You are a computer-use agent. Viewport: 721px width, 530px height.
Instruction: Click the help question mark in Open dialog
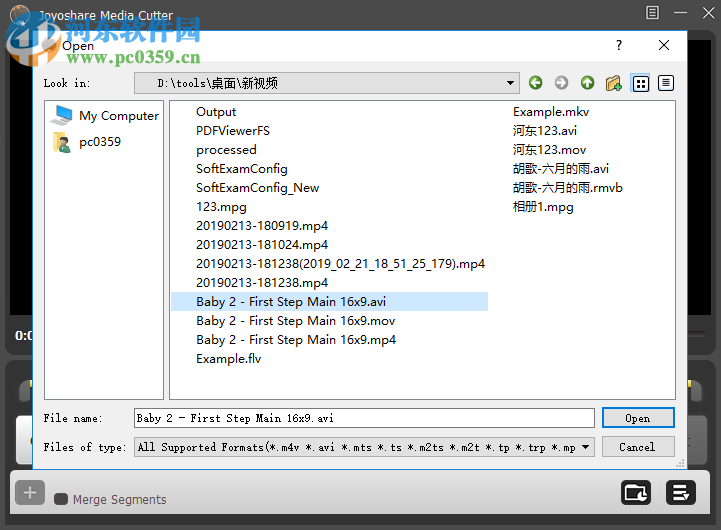(619, 45)
